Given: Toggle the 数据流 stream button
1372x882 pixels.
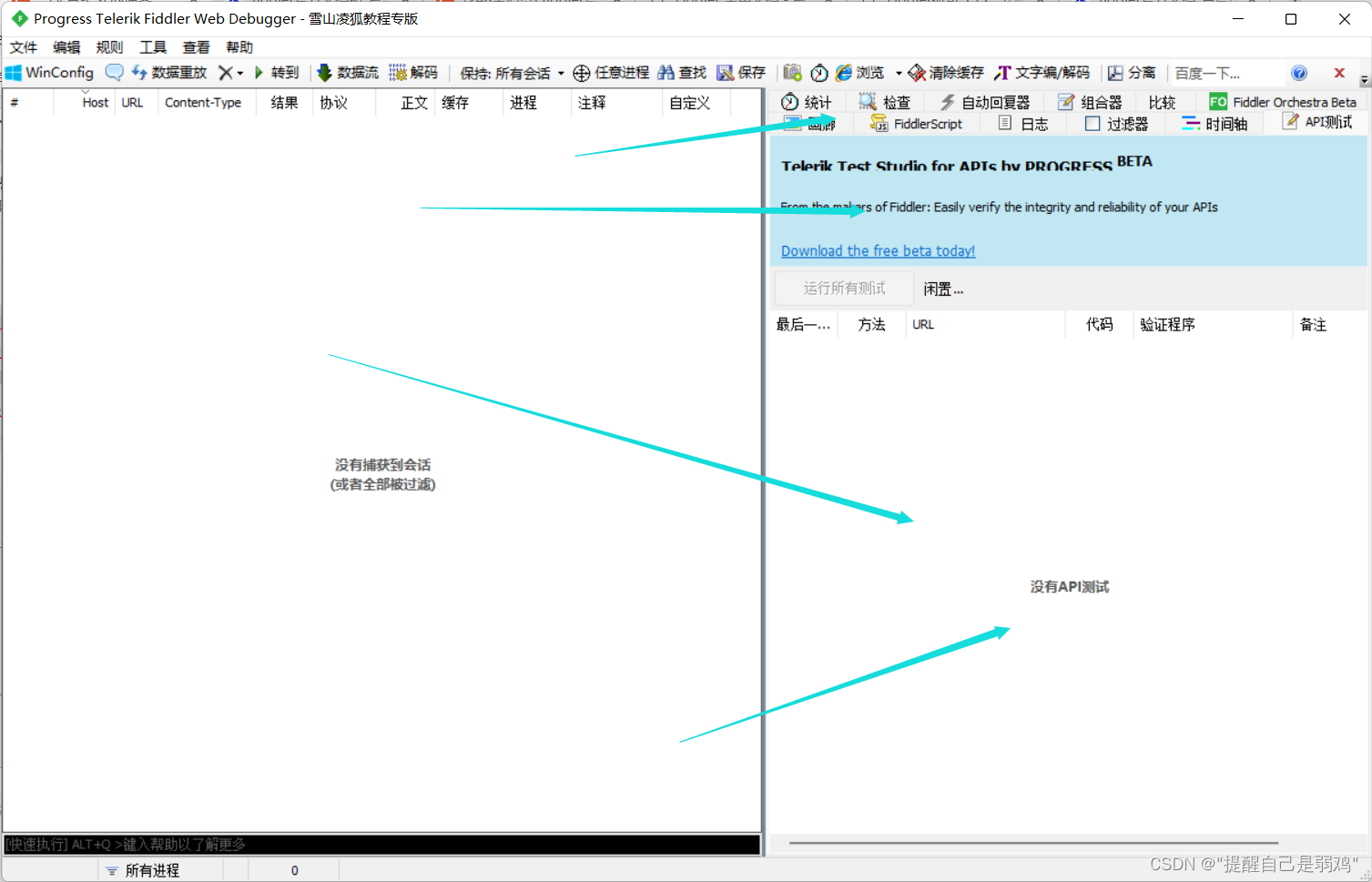Looking at the screenshot, I should pyautogui.click(x=347, y=73).
